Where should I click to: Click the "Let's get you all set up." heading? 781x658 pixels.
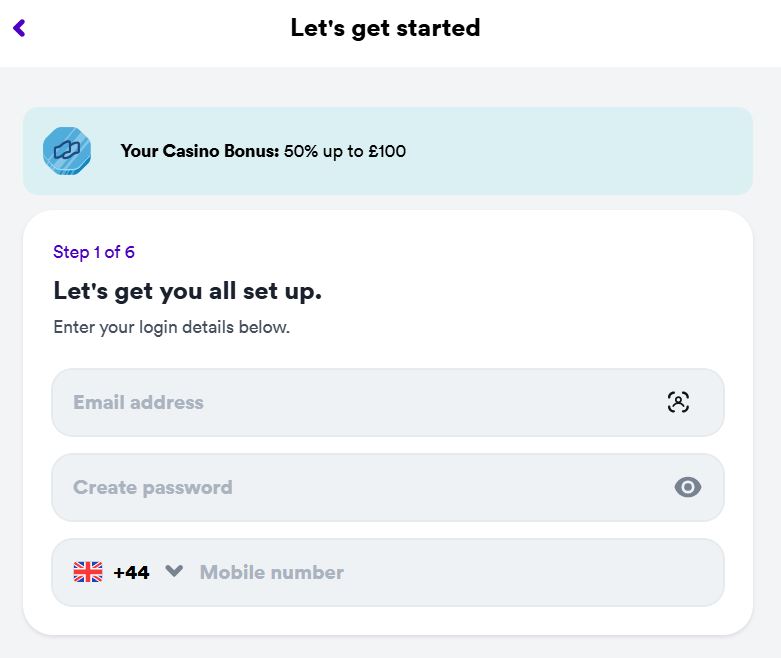(x=187, y=291)
